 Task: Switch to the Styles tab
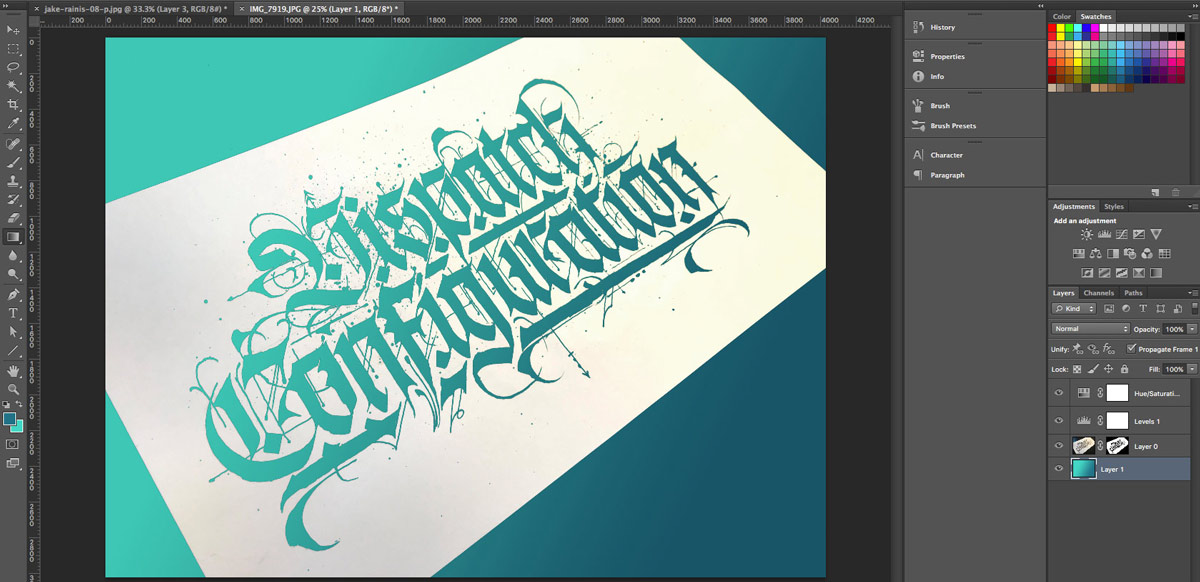1114,207
